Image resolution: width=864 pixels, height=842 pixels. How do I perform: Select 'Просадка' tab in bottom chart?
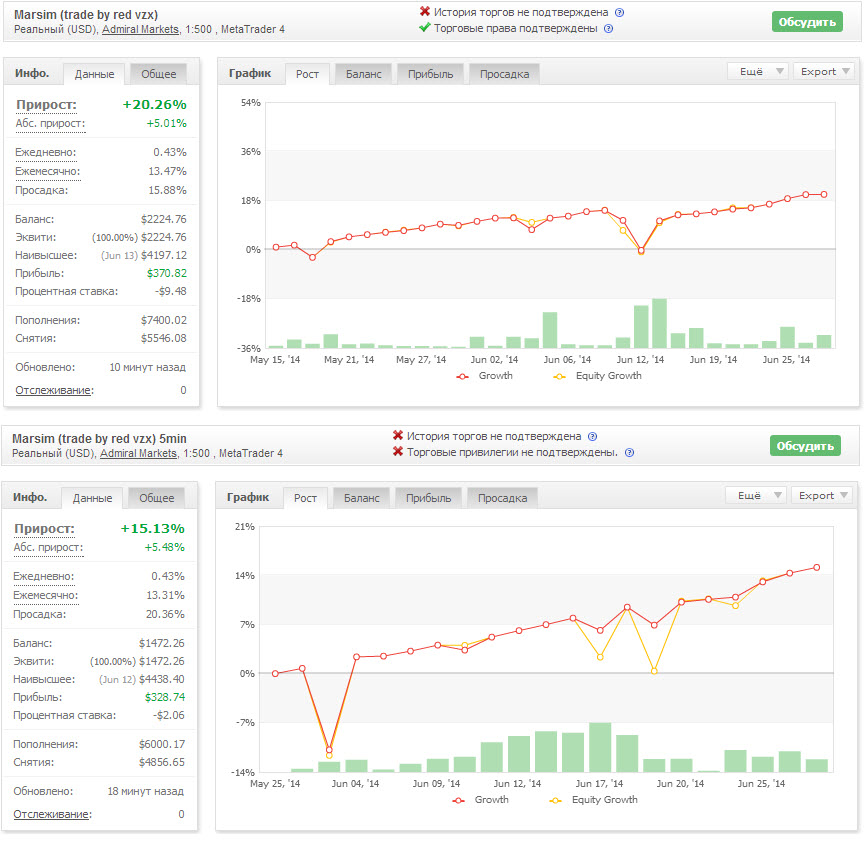point(503,498)
